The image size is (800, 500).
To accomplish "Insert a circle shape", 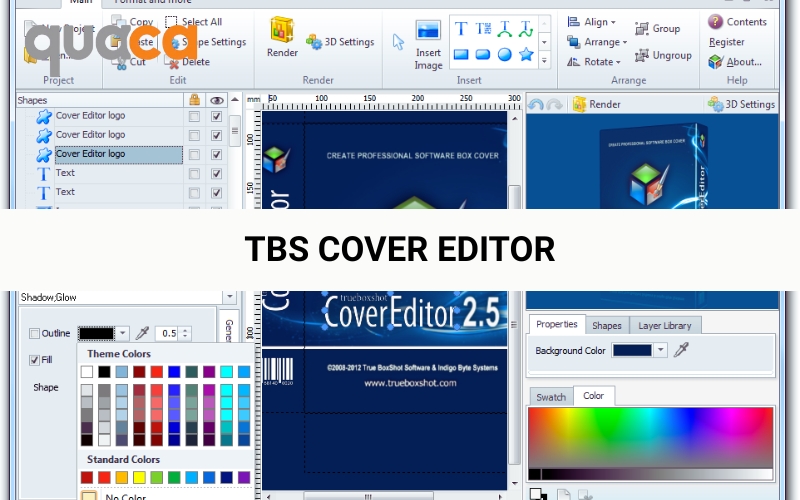I will (505, 54).
